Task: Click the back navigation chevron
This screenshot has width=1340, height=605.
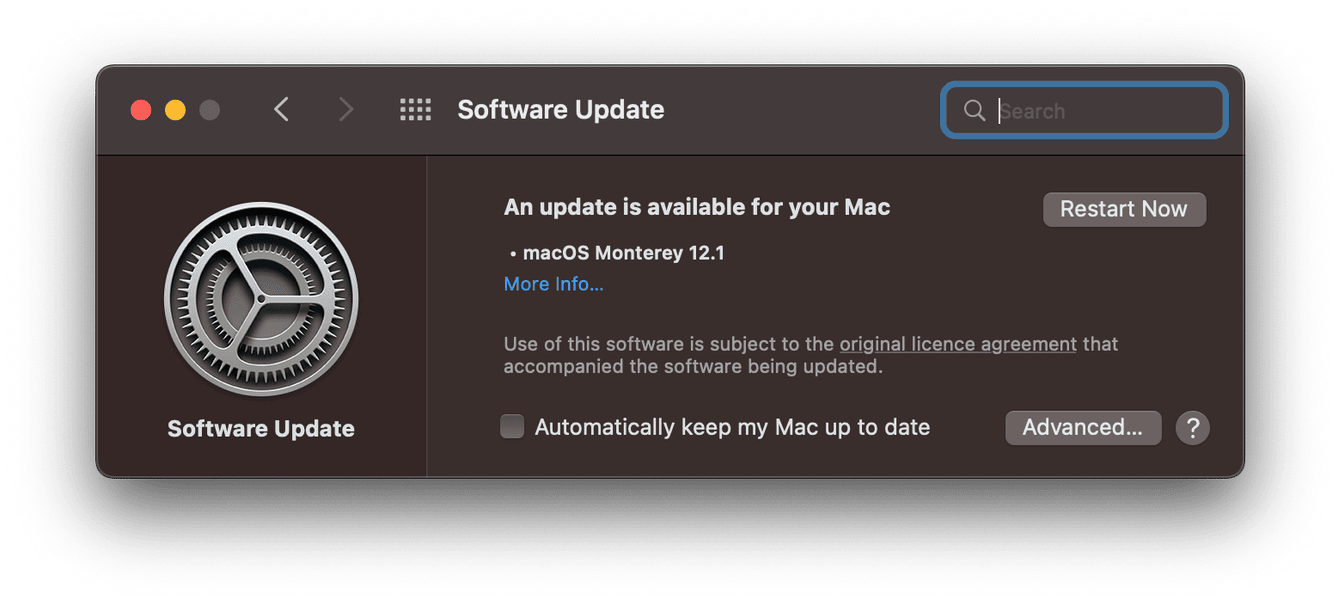Action: (281, 110)
